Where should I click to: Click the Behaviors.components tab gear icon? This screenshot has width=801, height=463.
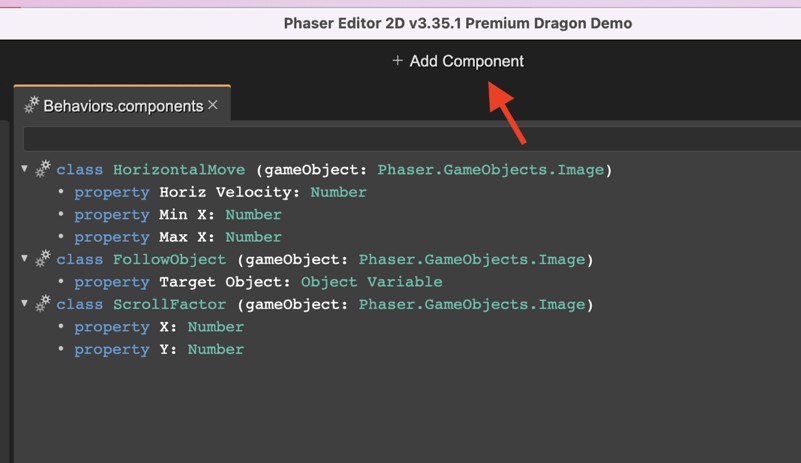click(32, 105)
